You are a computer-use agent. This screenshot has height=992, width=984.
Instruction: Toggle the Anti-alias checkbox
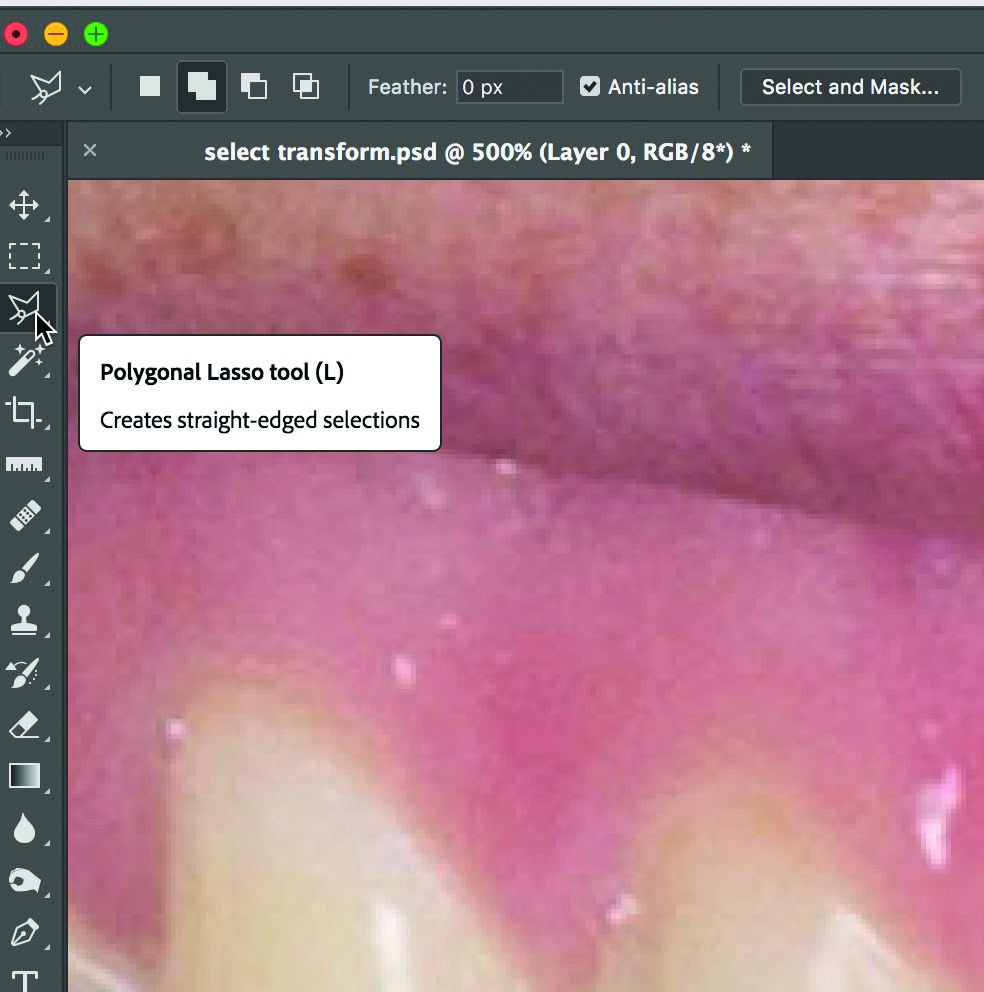coord(590,87)
